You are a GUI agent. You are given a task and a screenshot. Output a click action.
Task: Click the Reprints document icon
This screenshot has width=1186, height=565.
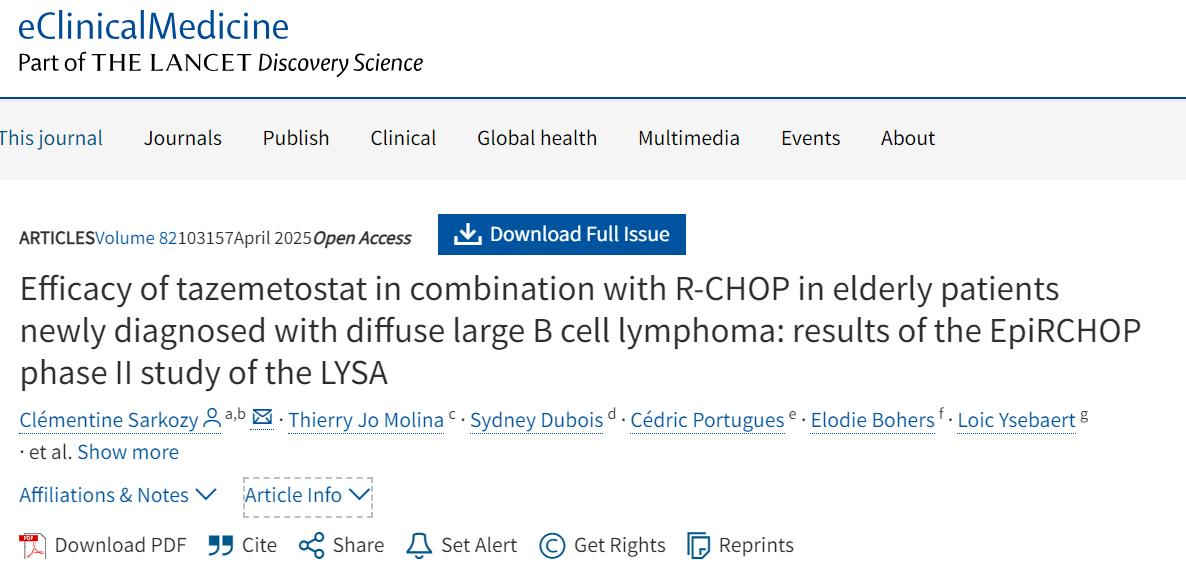pos(698,545)
